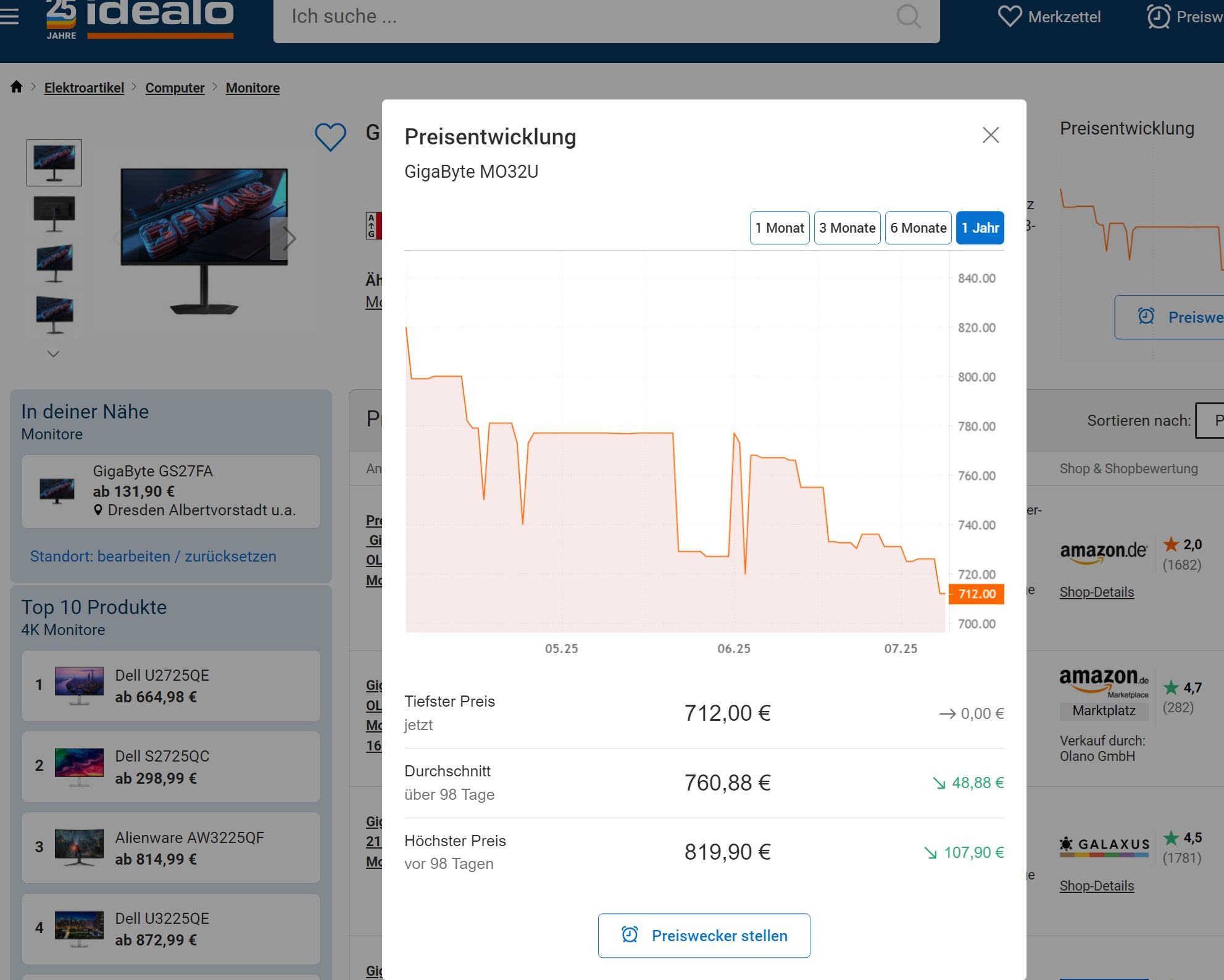Viewport: 1224px width, 980px height.
Task: Select the 1 Jahr time range
Action: [x=980, y=228]
